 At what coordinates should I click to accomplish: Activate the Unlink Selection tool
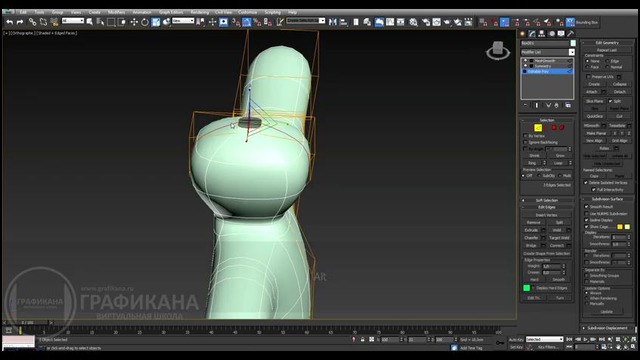coord(43,22)
